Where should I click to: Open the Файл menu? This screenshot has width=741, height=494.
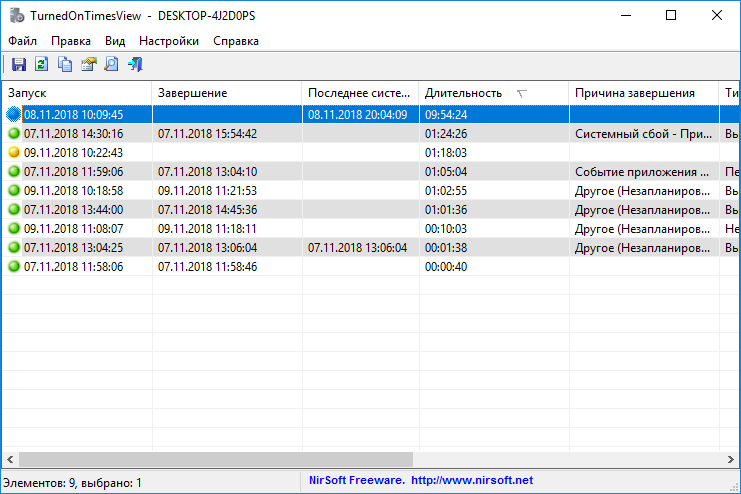click(22, 41)
